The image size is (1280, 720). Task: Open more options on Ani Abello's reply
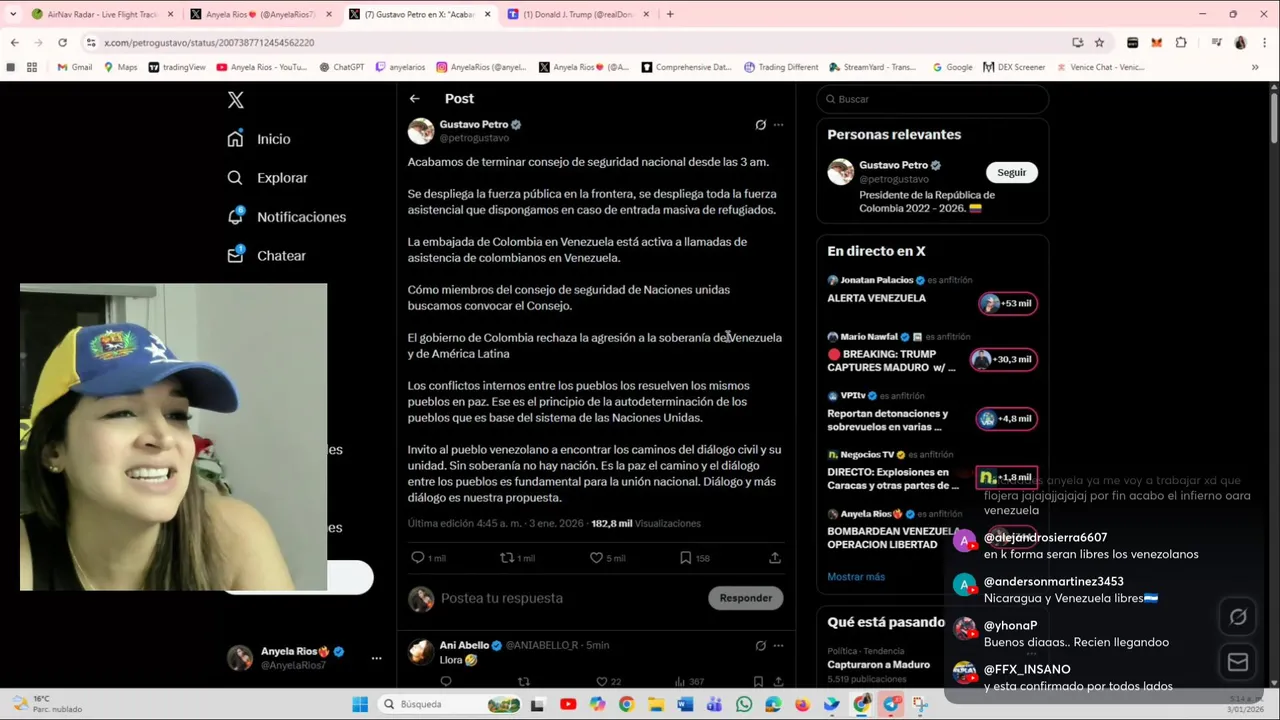(778, 646)
